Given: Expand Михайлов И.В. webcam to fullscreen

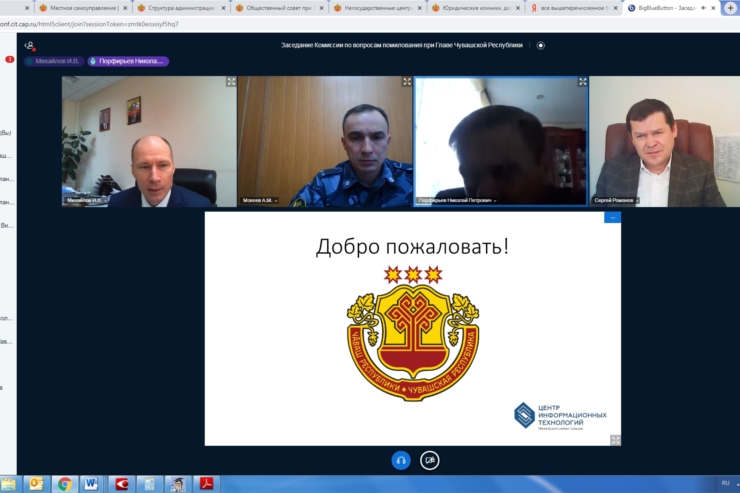Looking at the screenshot, I should pos(231,82).
